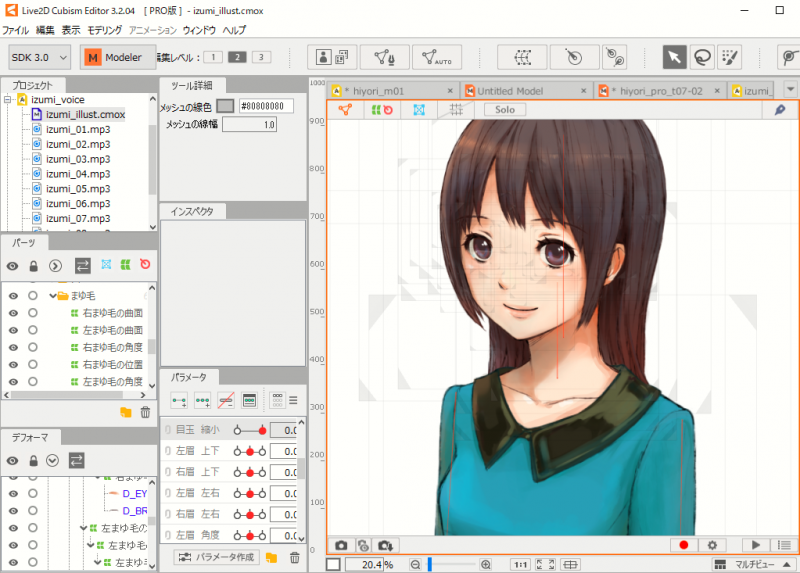Open the document tab list dropdown arrow
800x573 pixels.
pos(790,90)
